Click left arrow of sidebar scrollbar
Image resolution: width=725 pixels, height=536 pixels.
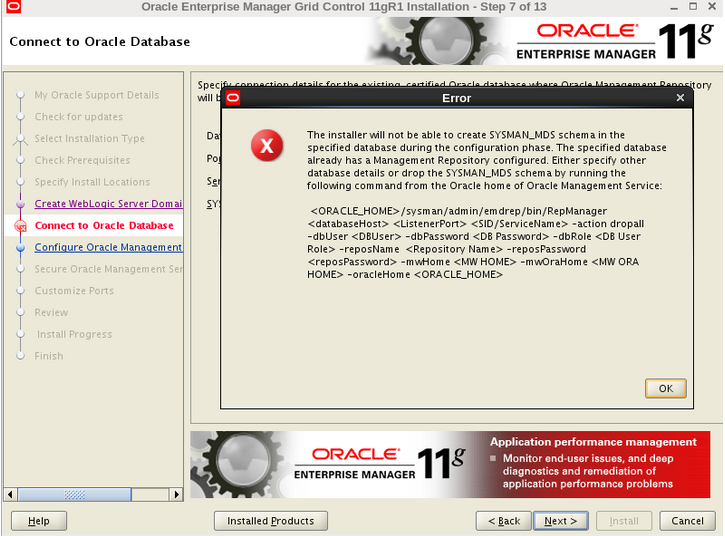pyautogui.click(x=10, y=494)
